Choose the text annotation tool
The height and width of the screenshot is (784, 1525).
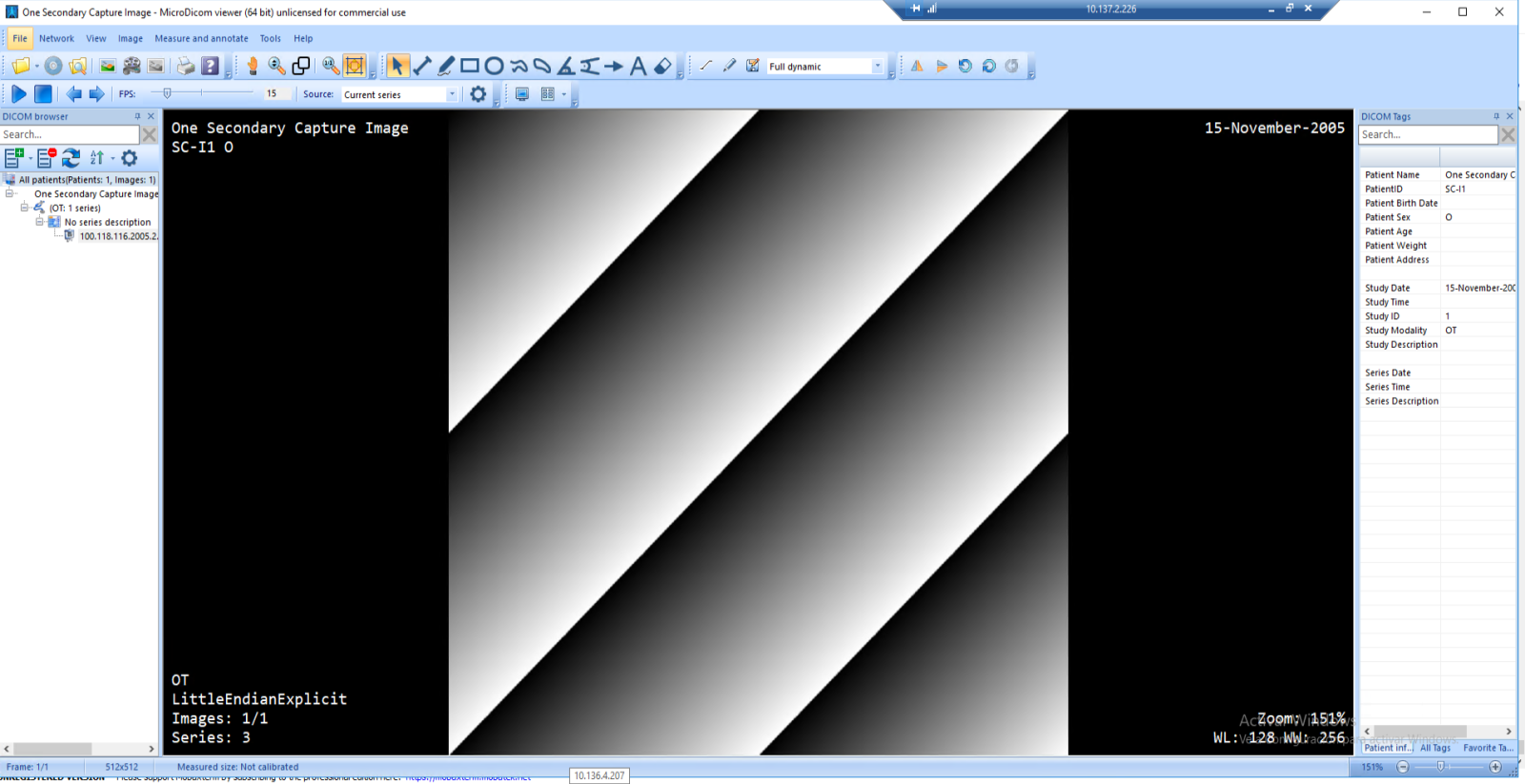(x=639, y=66)
